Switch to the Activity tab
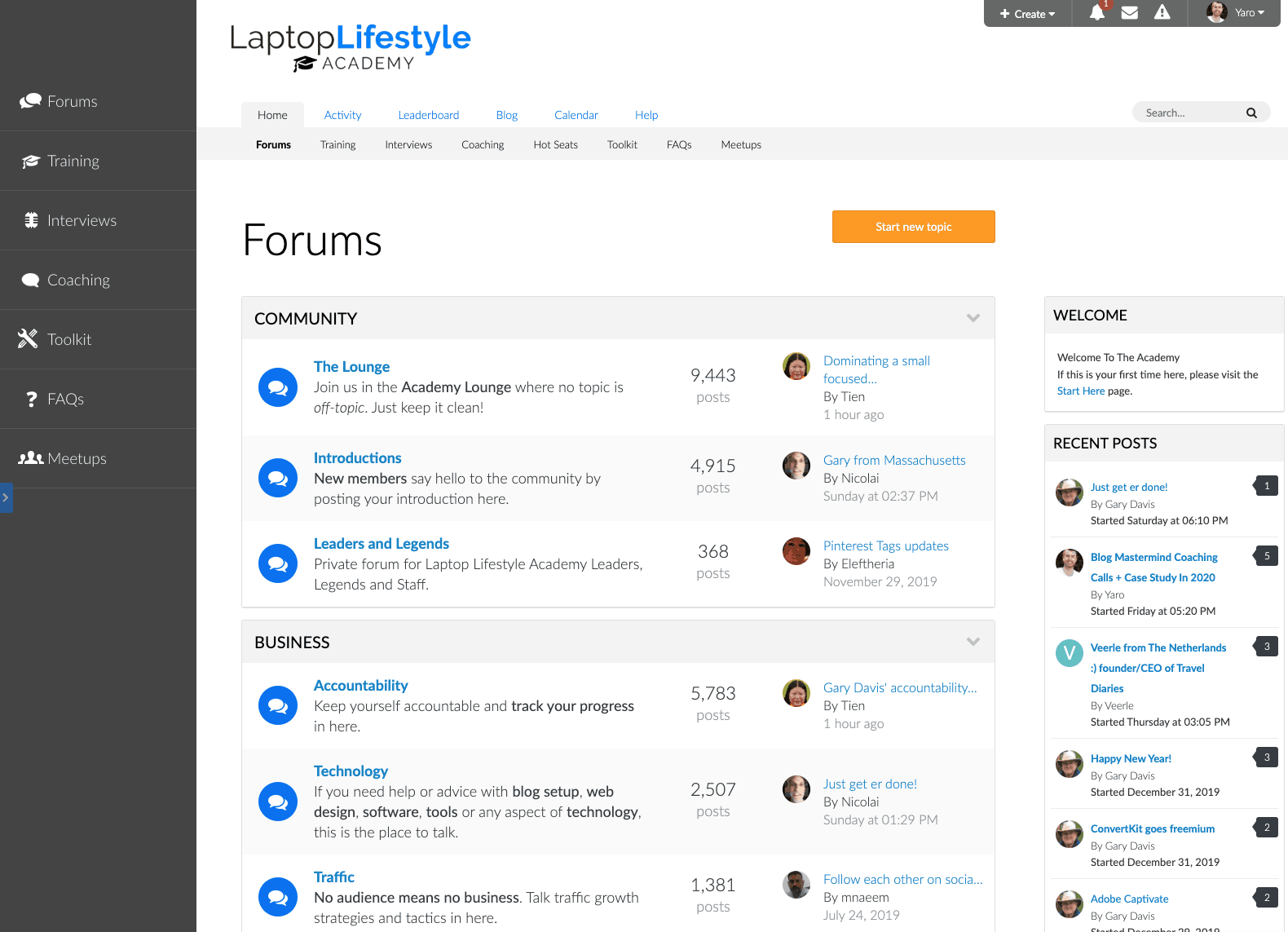This screenshot has height=932, width=1288. coord(342,115)
